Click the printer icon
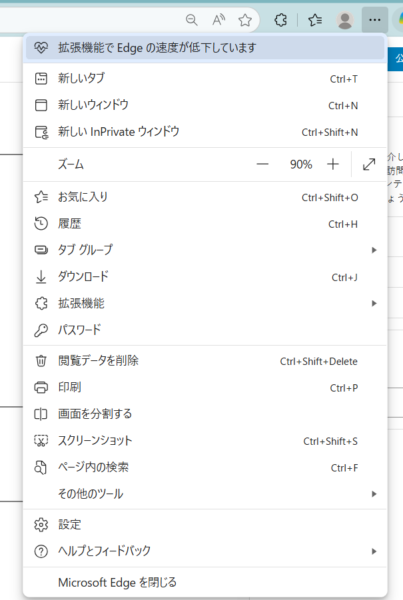 41,388
